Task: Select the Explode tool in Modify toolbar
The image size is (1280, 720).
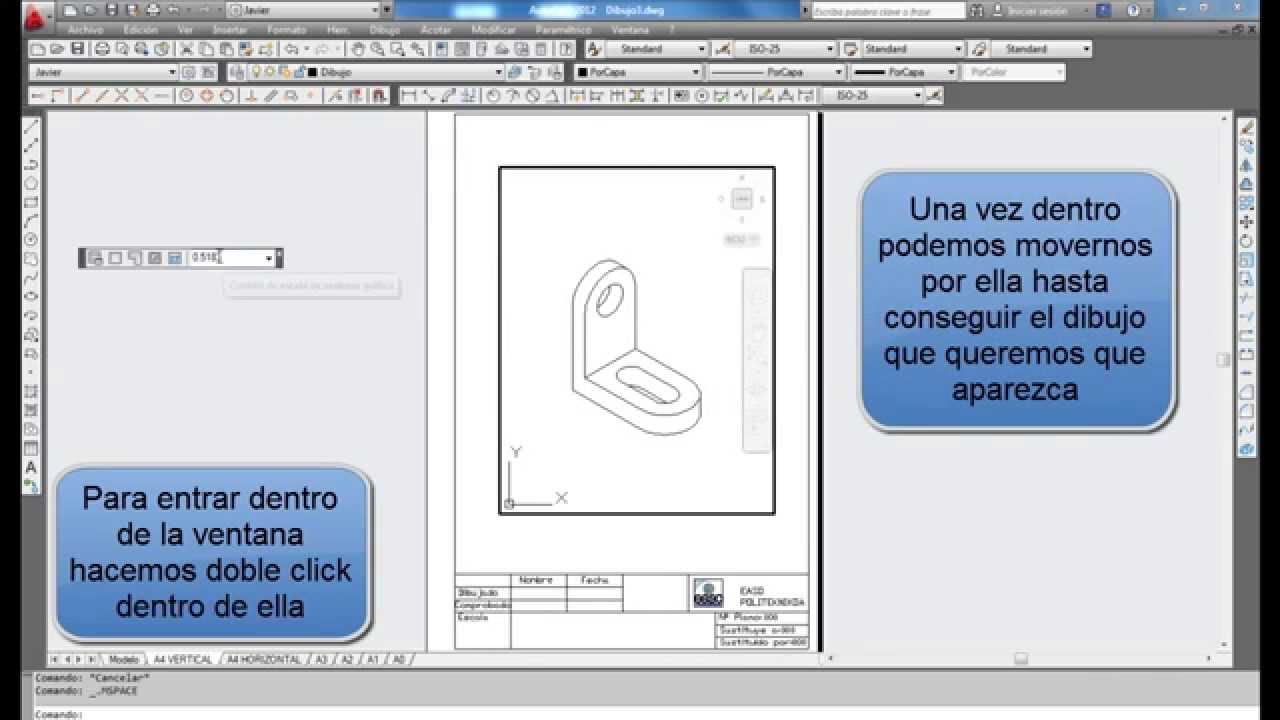Action: click(1247, 450)
